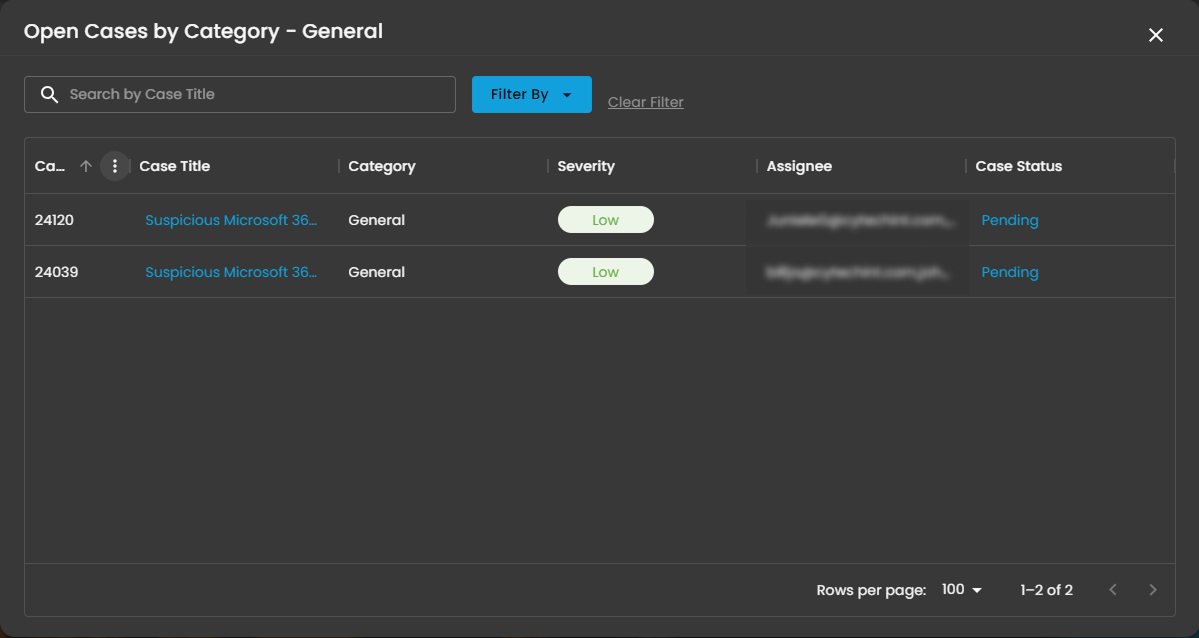This screenshot has height=638, width=1199.
Task: Click the Low severity badge for case 24120
Action: pos(605,220)
